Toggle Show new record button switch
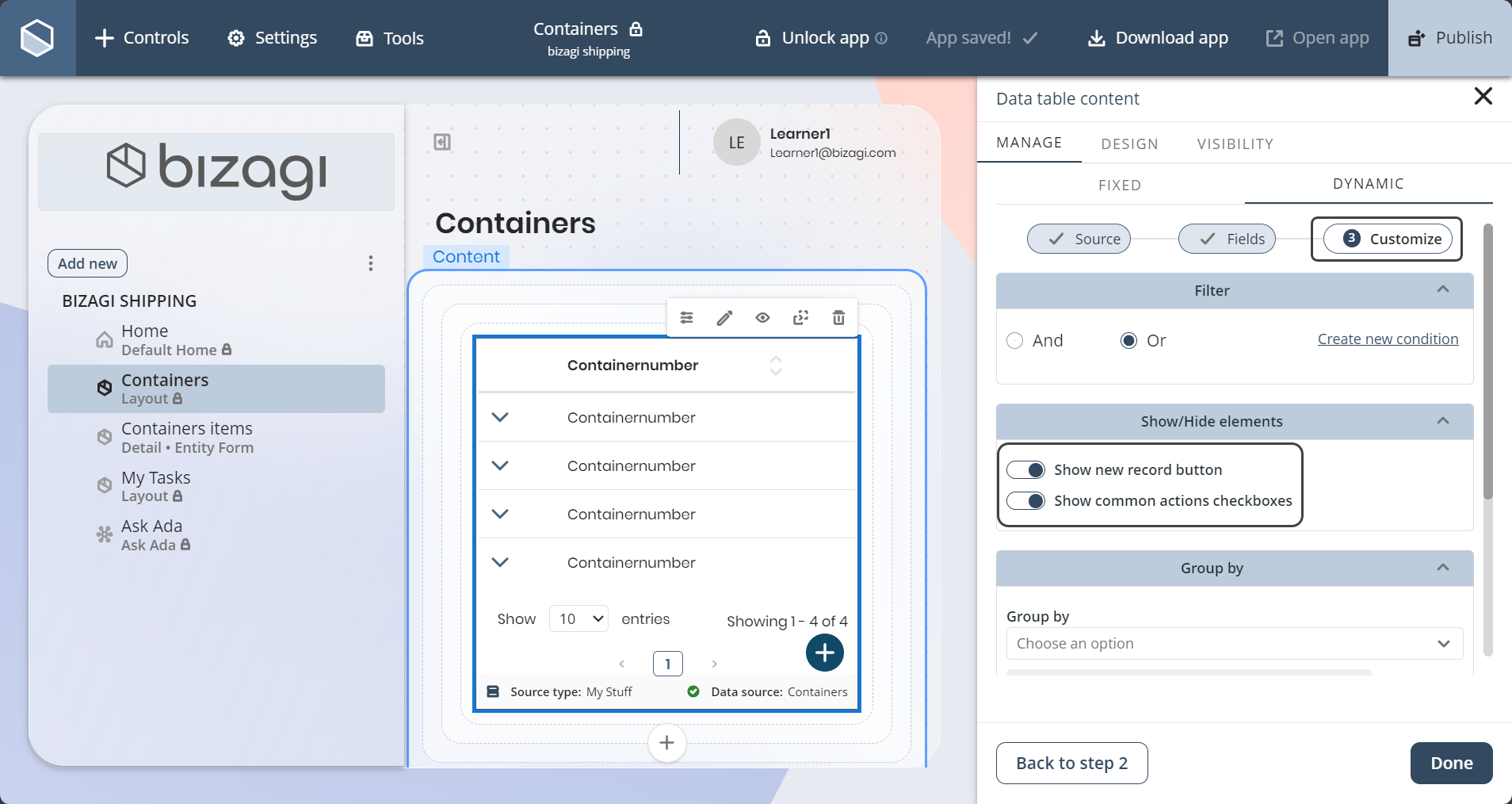The height and width of the screenshot is (804, 1512). (x=1026, y=470)
